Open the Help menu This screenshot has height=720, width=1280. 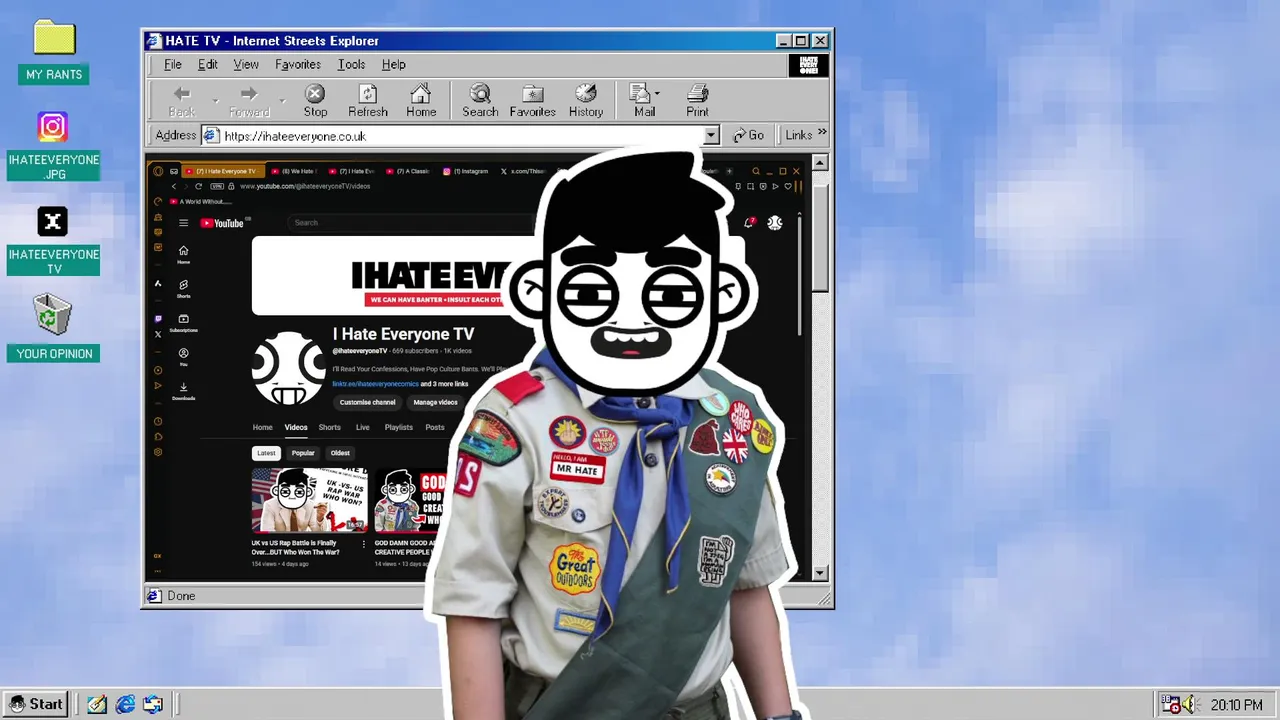coord(393,64)
